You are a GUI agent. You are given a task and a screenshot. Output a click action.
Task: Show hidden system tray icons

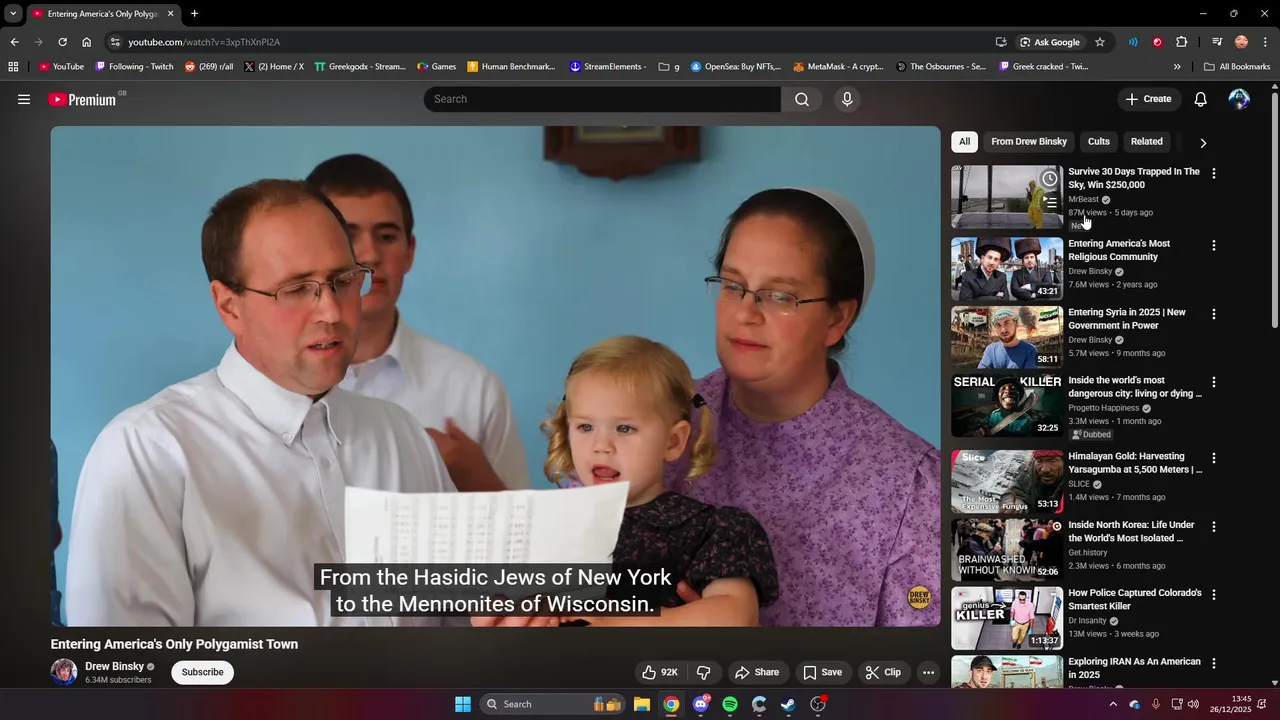(x=1113, y=704)
